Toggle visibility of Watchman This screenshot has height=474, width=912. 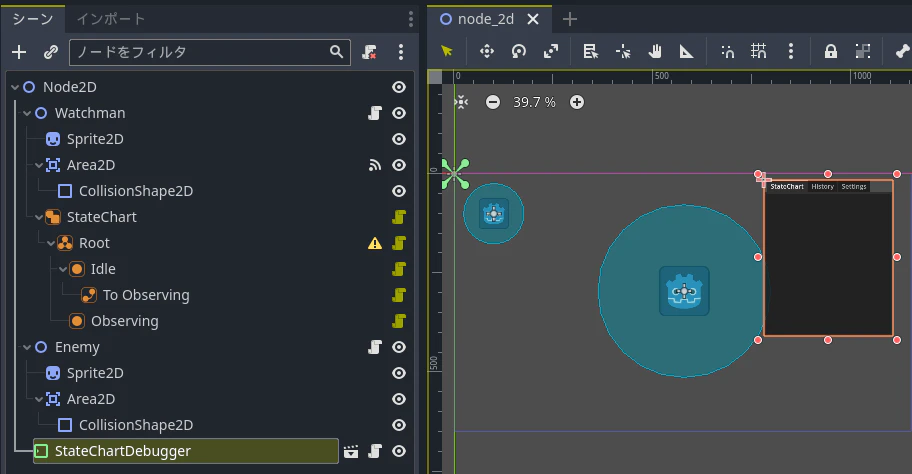(x=398, y=113)
